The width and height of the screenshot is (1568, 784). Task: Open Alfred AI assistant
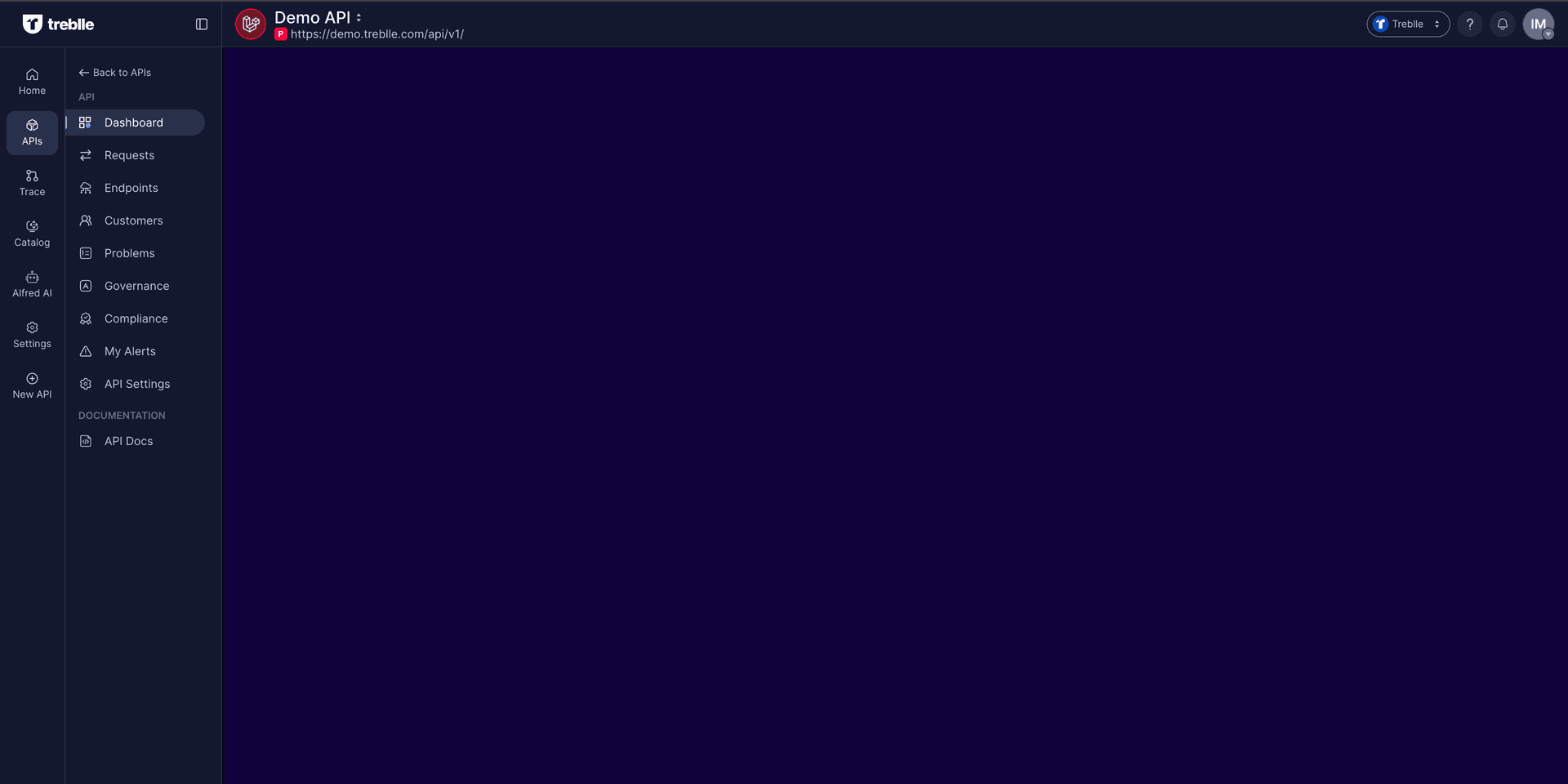point(32,284)
